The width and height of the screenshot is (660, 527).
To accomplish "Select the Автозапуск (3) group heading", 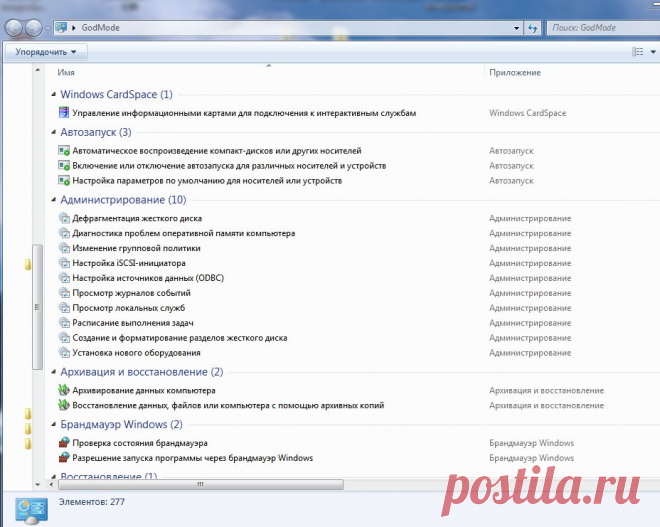I will (96, 132).
